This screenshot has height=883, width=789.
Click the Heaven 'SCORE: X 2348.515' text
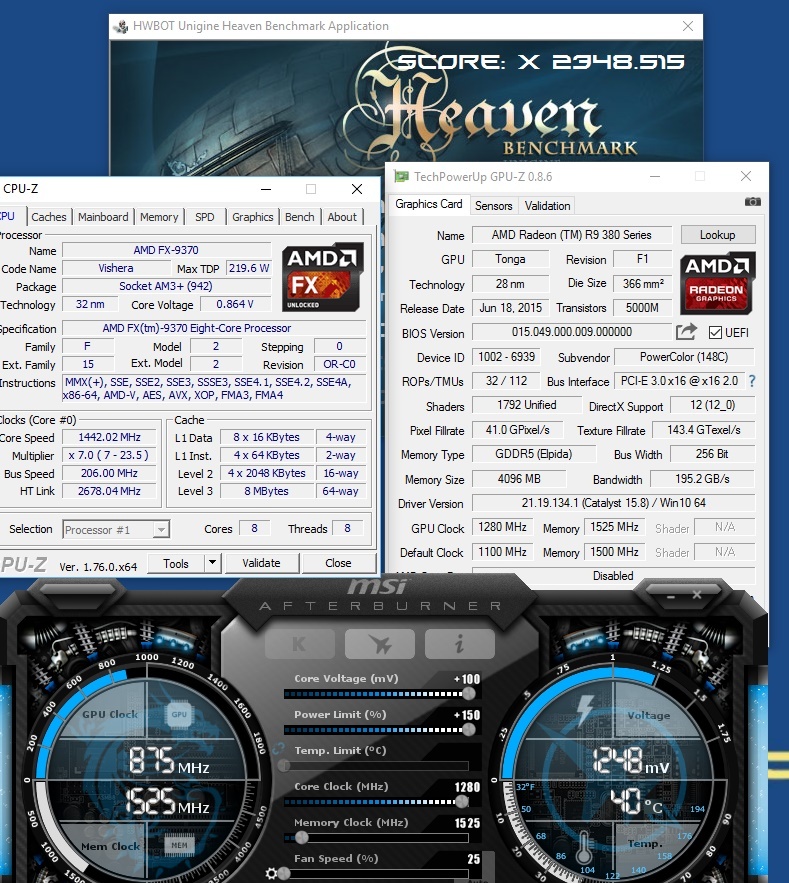coord(541,62)
